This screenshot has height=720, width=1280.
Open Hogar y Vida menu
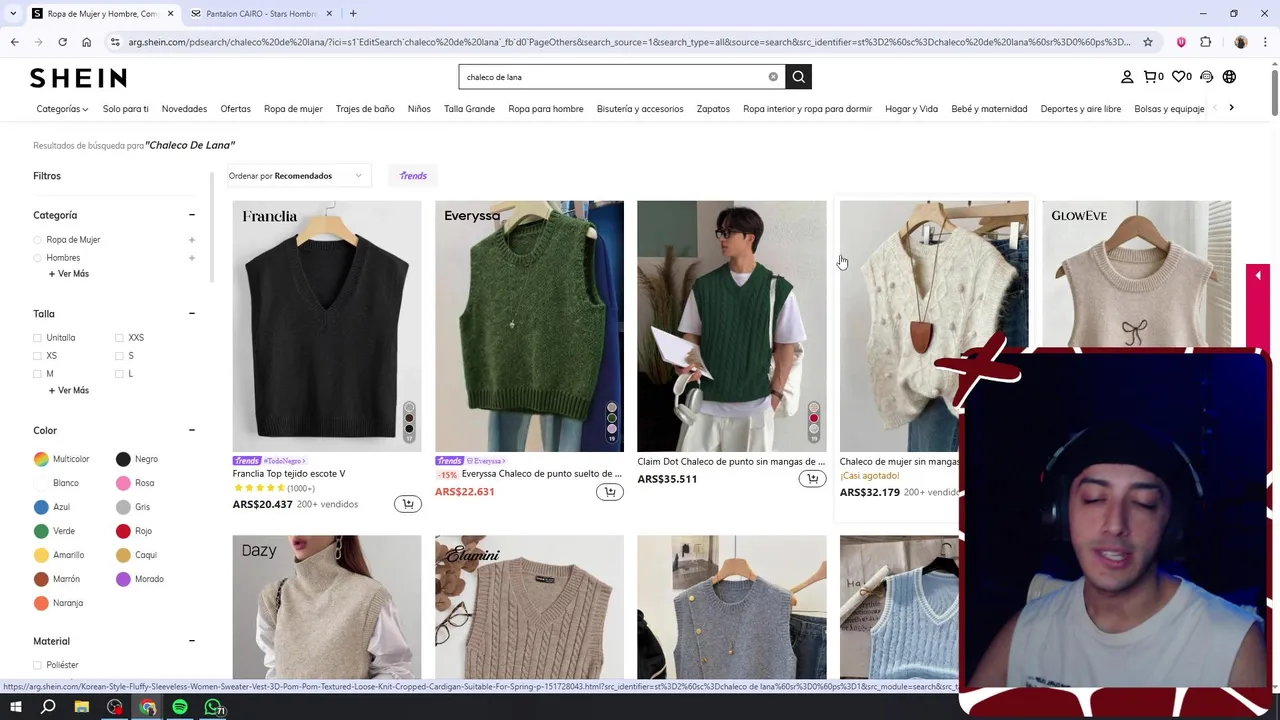(911, 109)
